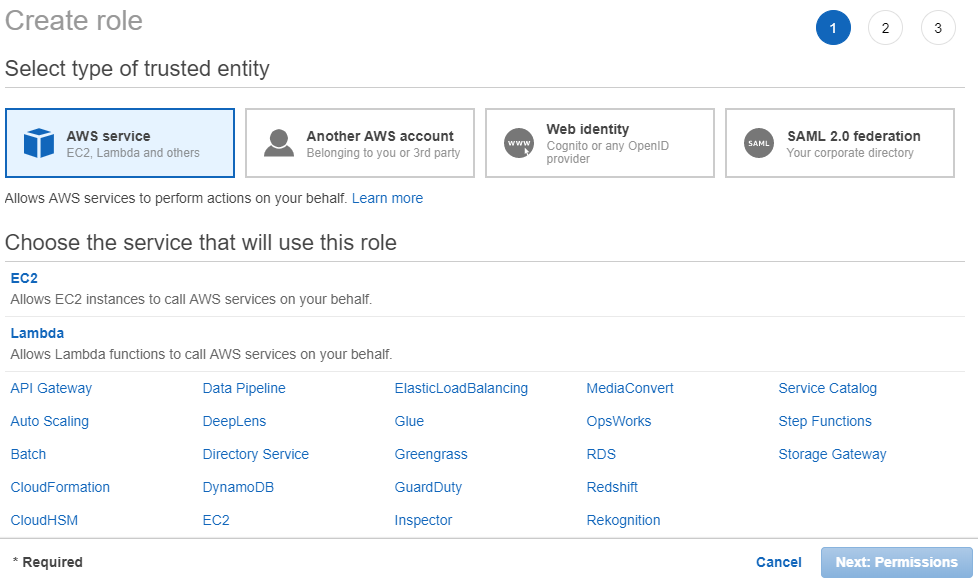Screen dimensions: 978x583
Task: Go to step 2 circle indicator
Action: coord(885,28)
